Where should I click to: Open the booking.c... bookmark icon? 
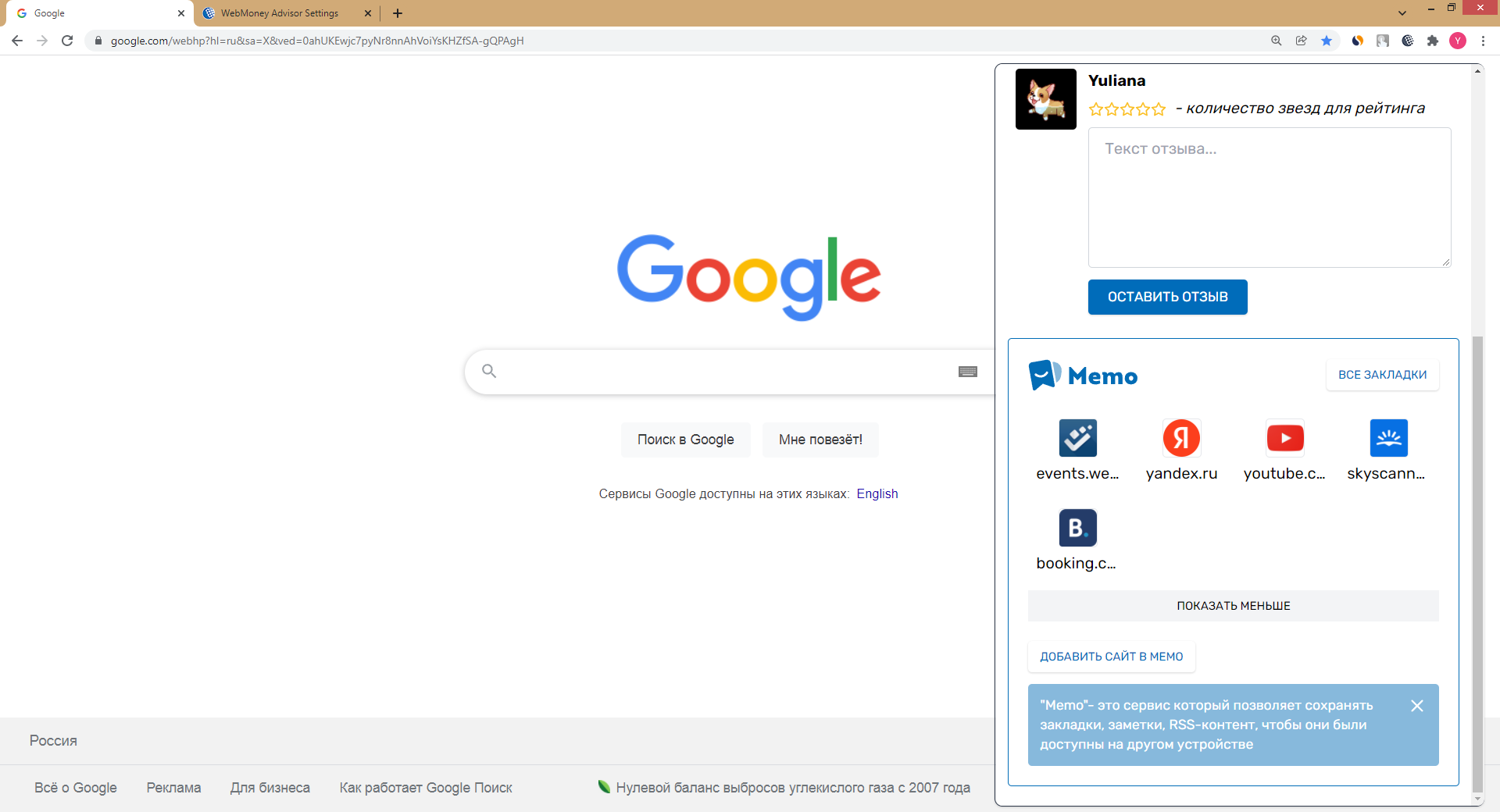1078,528
